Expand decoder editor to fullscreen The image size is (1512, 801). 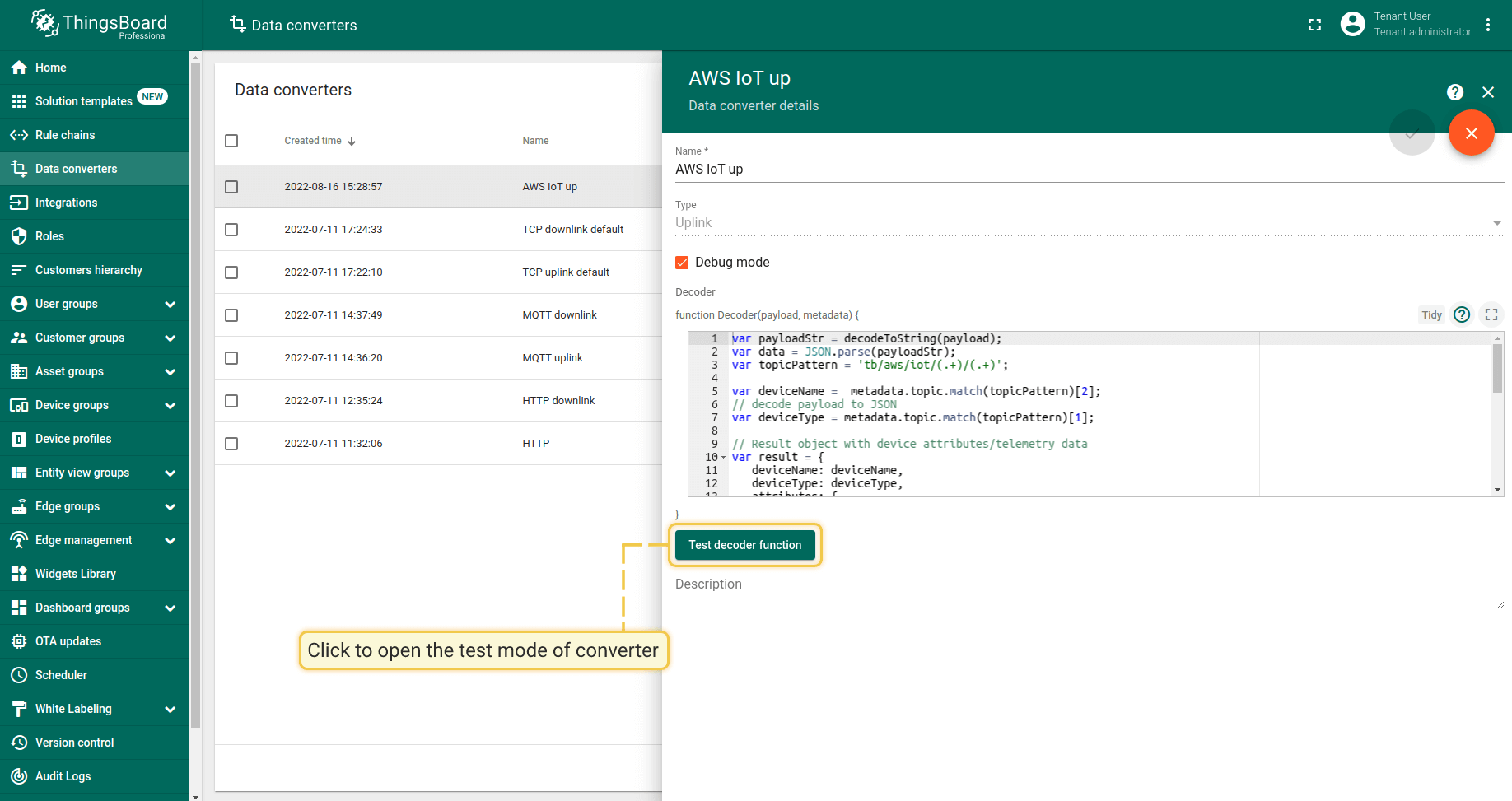pos(1491,314)
